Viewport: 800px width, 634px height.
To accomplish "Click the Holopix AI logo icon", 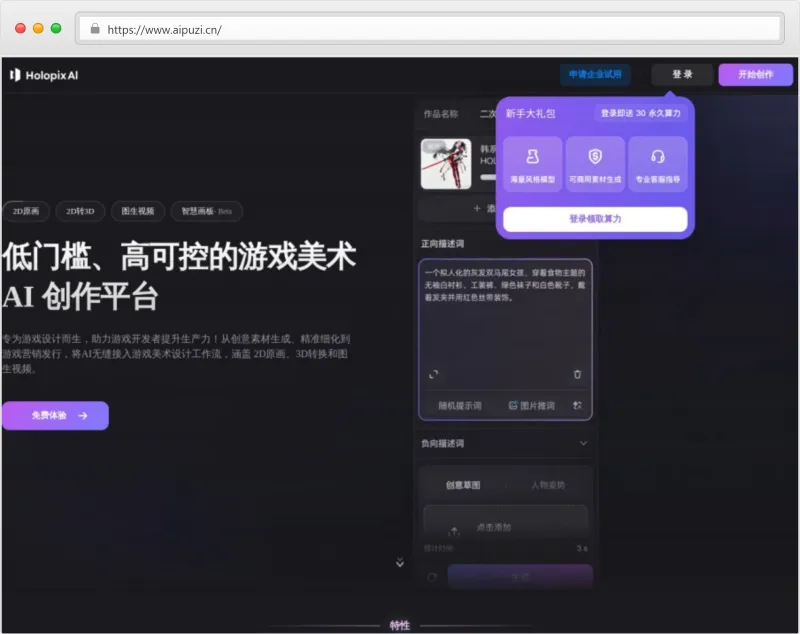I will pos(15,74).
